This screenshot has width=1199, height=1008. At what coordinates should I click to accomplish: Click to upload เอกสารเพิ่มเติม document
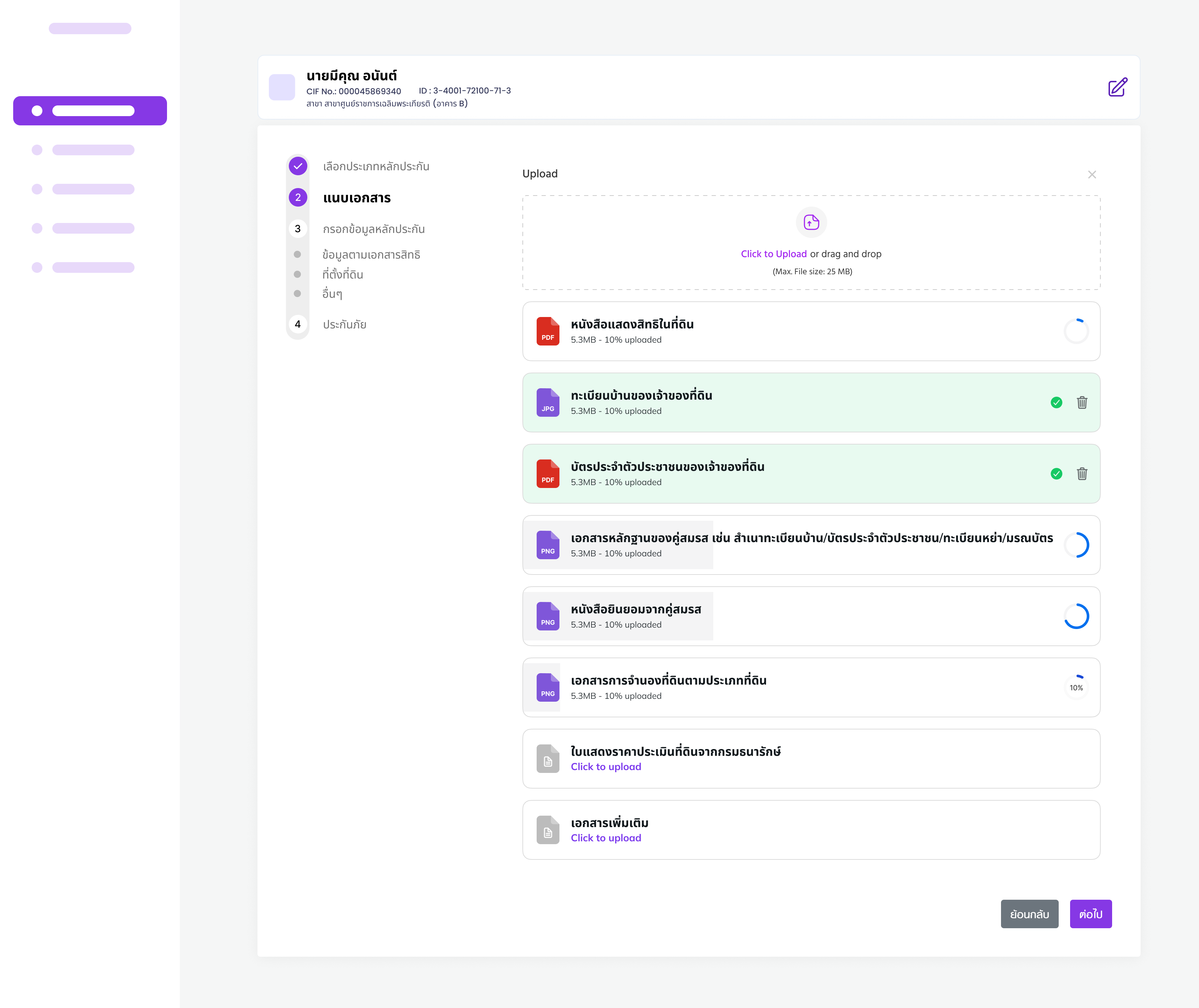(x=605, y=838)
